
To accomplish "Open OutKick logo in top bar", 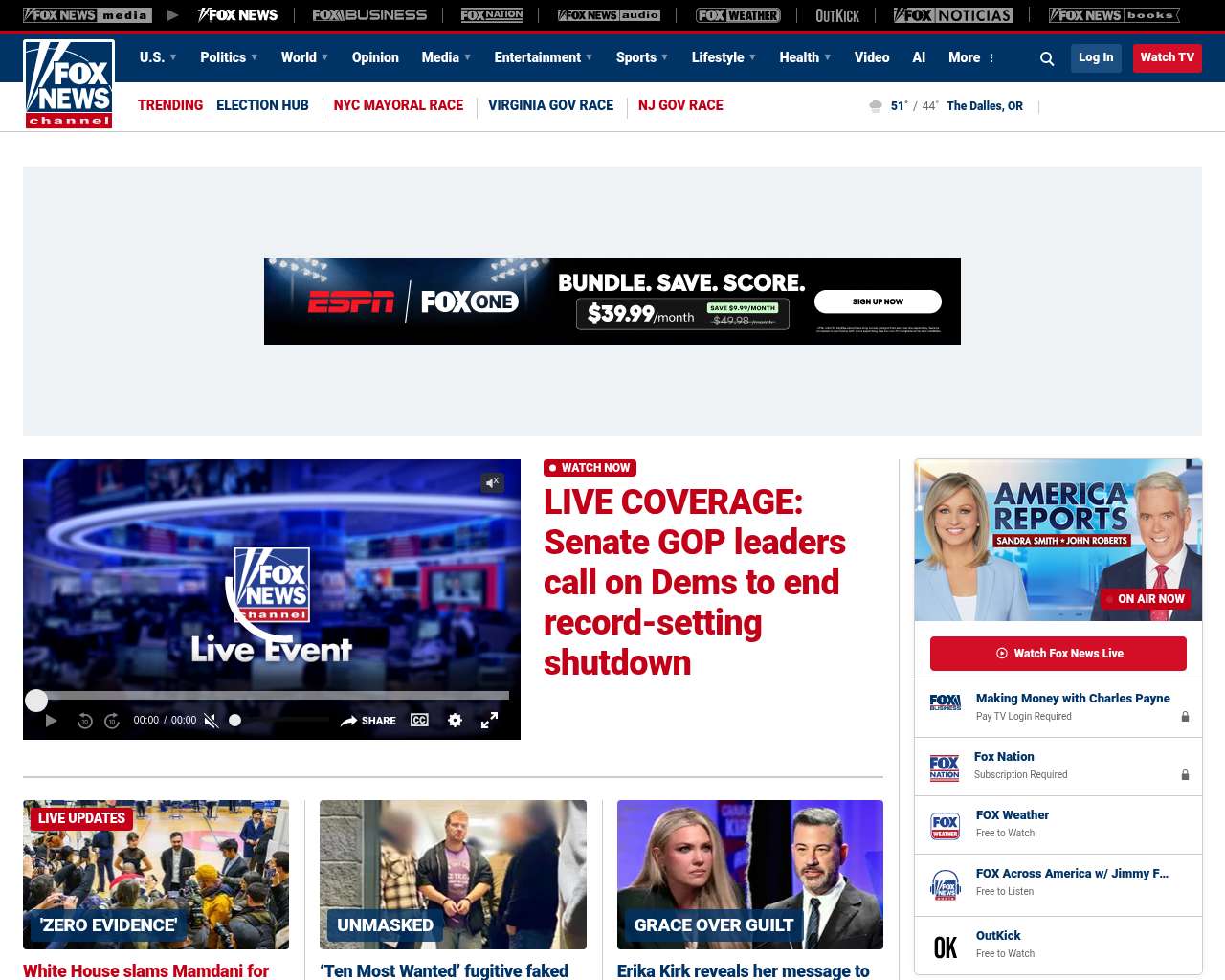I will [x=837, y=15].
